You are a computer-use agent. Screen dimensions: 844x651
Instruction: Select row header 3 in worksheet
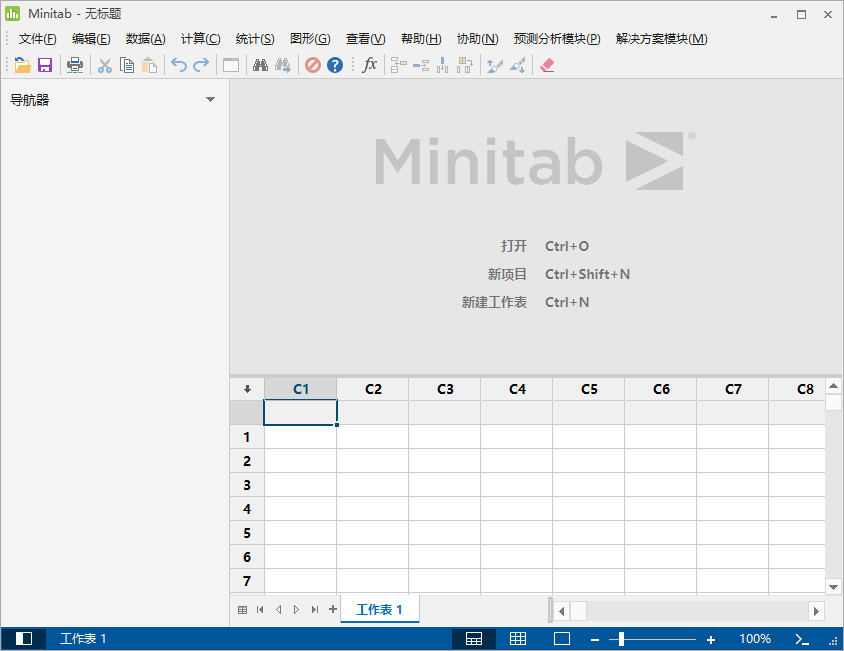tap(247, 485)
